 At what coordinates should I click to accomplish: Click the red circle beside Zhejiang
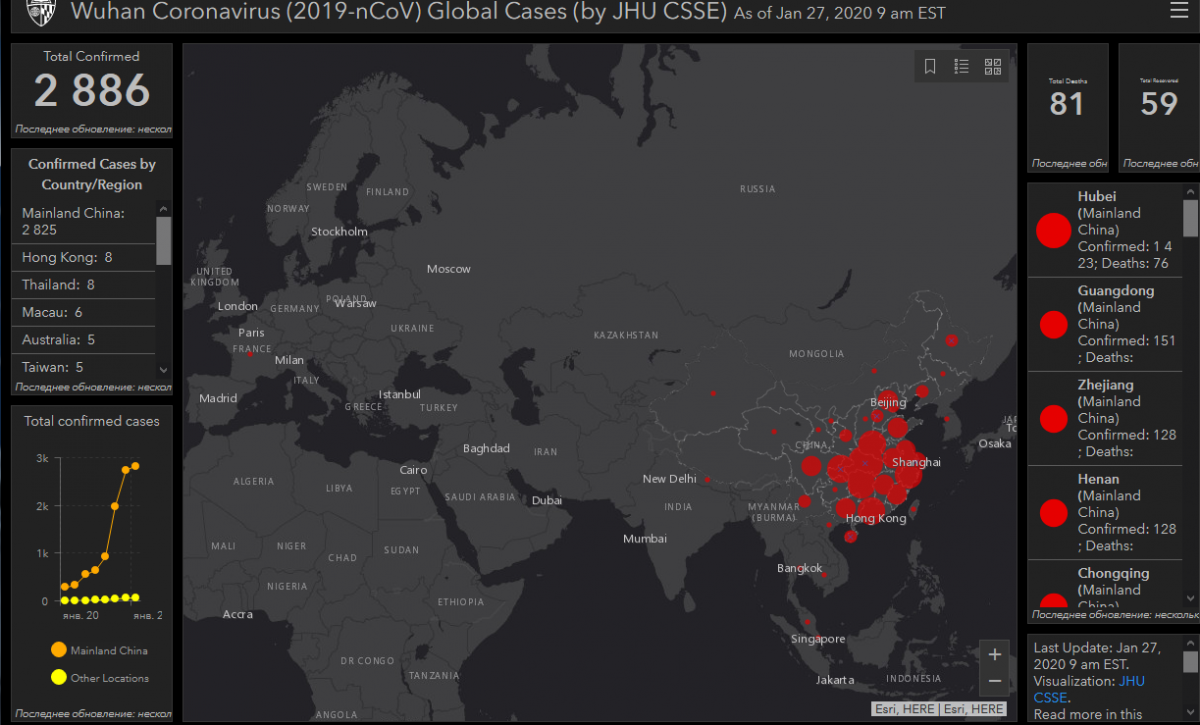coord(1053,419)
